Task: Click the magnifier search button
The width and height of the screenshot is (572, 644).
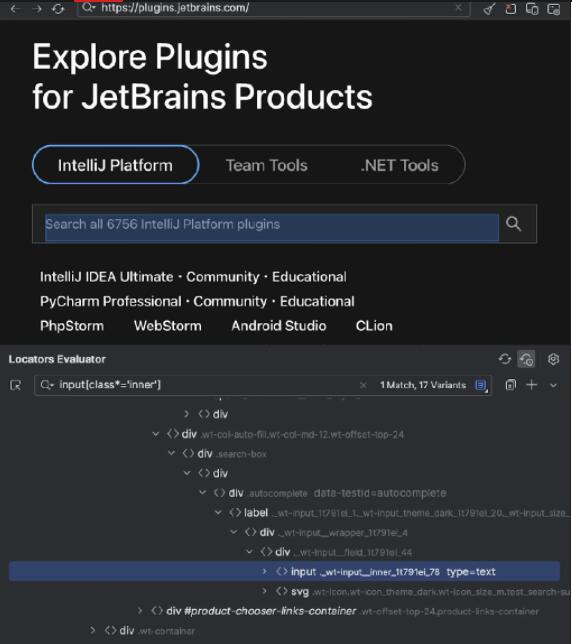Action: coord(513,224)
